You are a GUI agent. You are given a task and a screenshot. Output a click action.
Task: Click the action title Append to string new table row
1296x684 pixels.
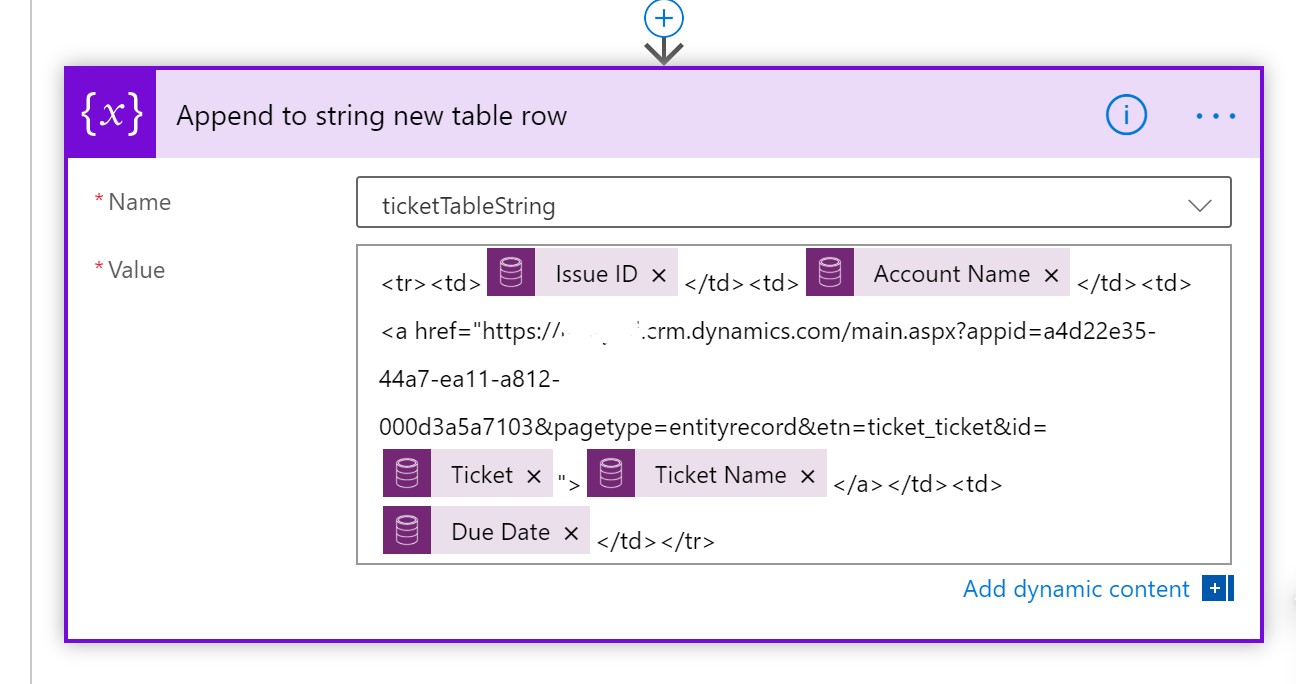point(372,116)
